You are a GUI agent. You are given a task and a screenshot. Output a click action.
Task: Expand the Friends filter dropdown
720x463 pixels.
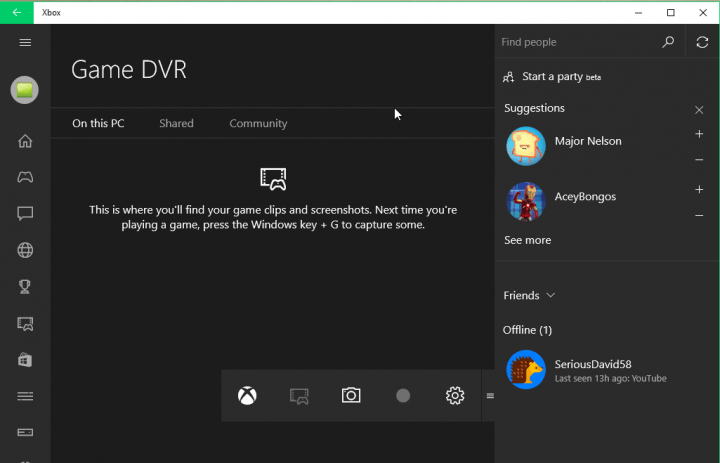pos(529,295)
